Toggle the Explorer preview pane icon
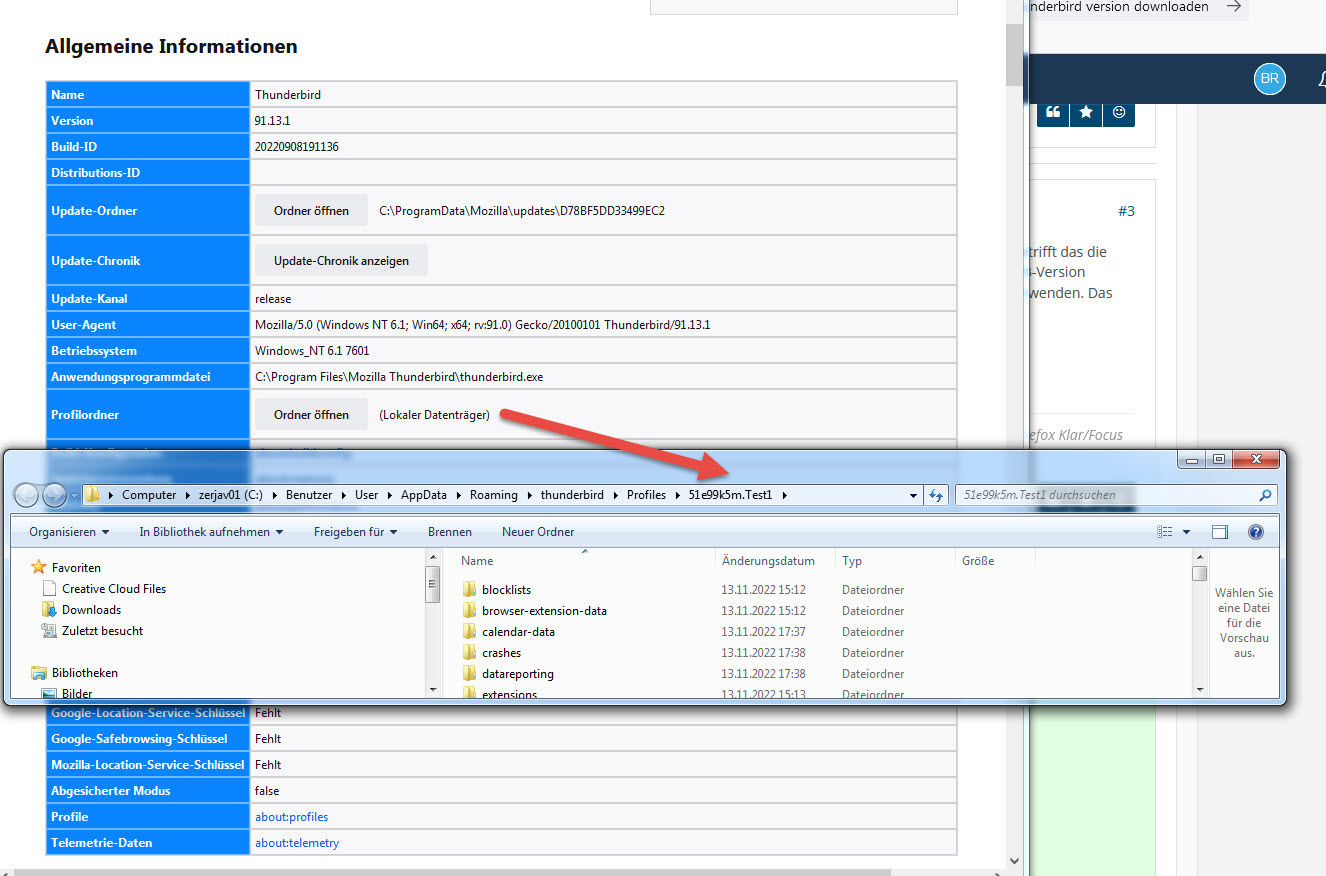1326x876 pixels. [x=1219, y=532]
